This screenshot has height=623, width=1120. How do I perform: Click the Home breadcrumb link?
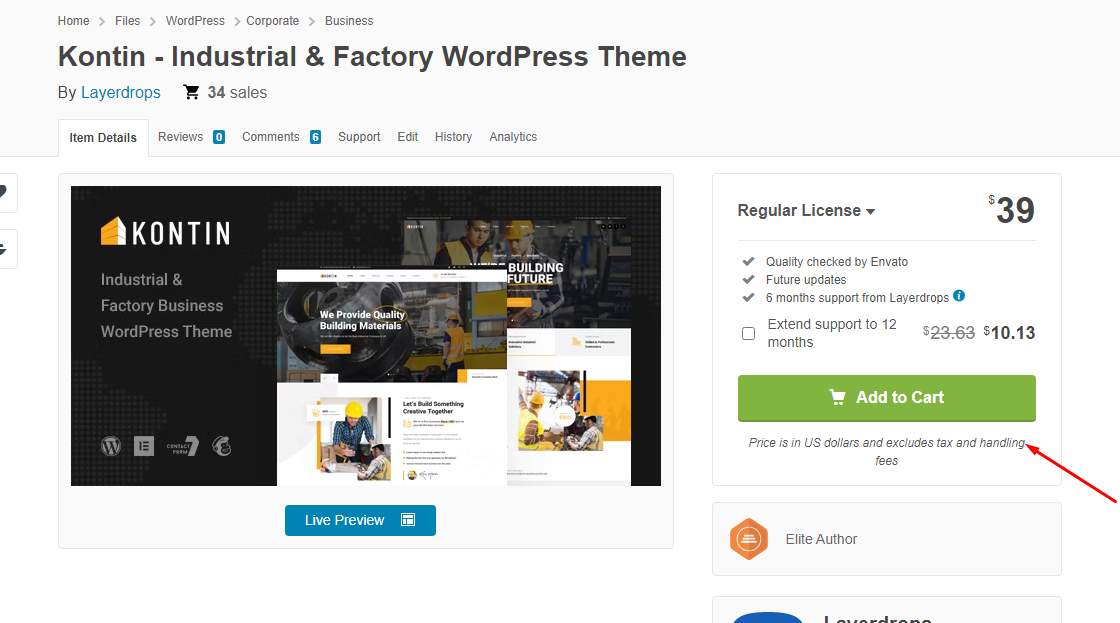[74, 21]
